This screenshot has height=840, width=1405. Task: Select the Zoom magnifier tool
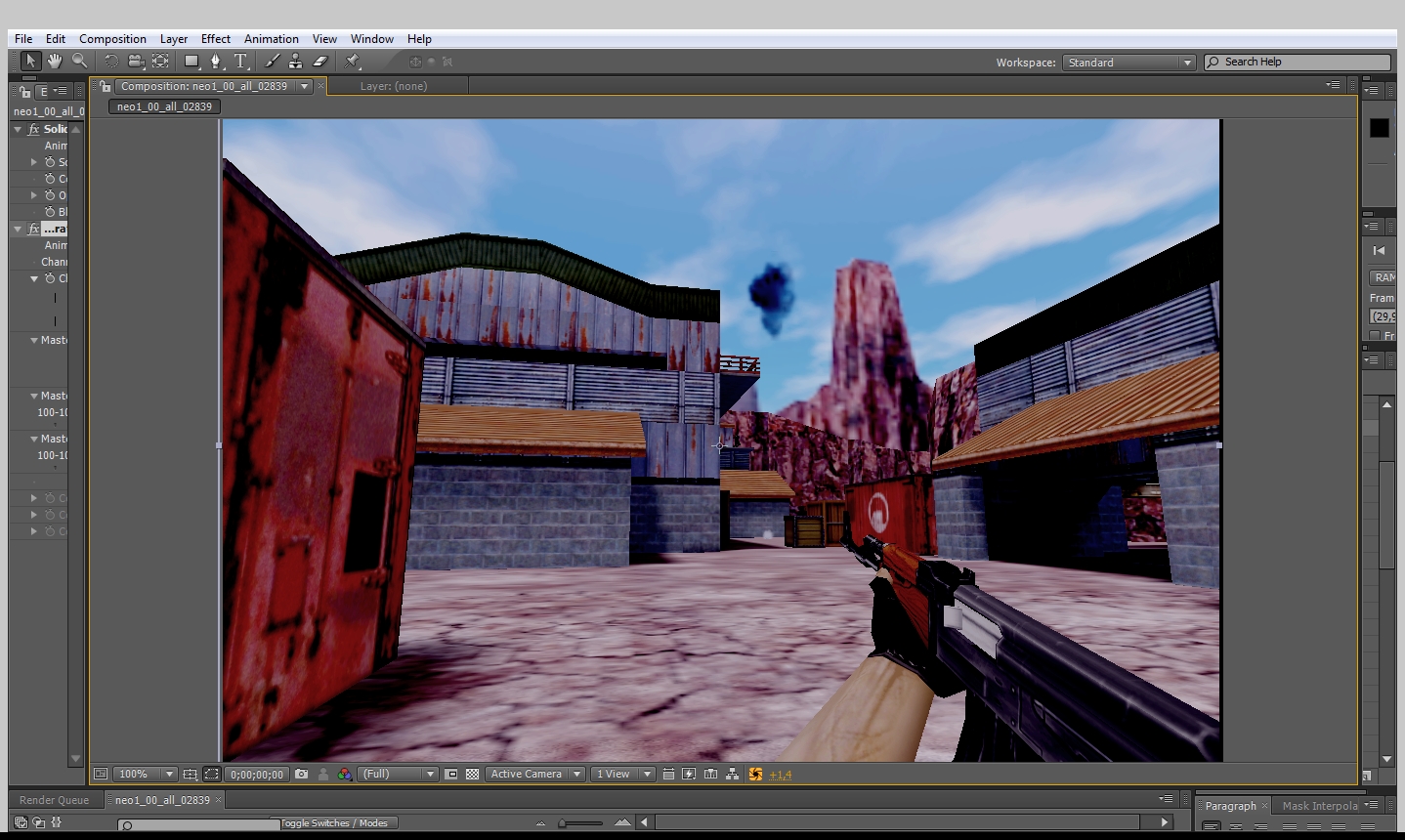point(79,61)
